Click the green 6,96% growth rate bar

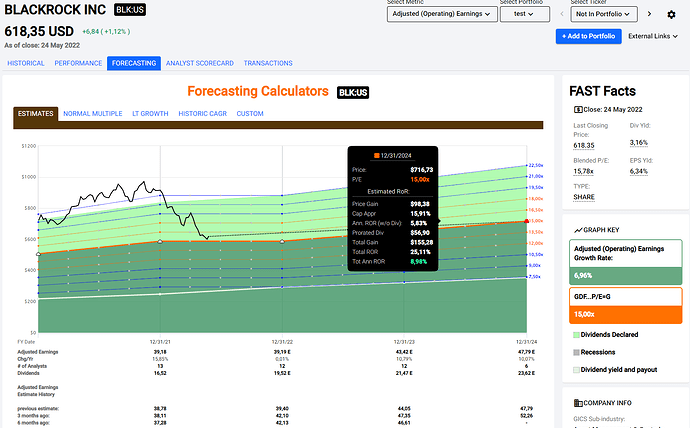[x=625, y=276]
